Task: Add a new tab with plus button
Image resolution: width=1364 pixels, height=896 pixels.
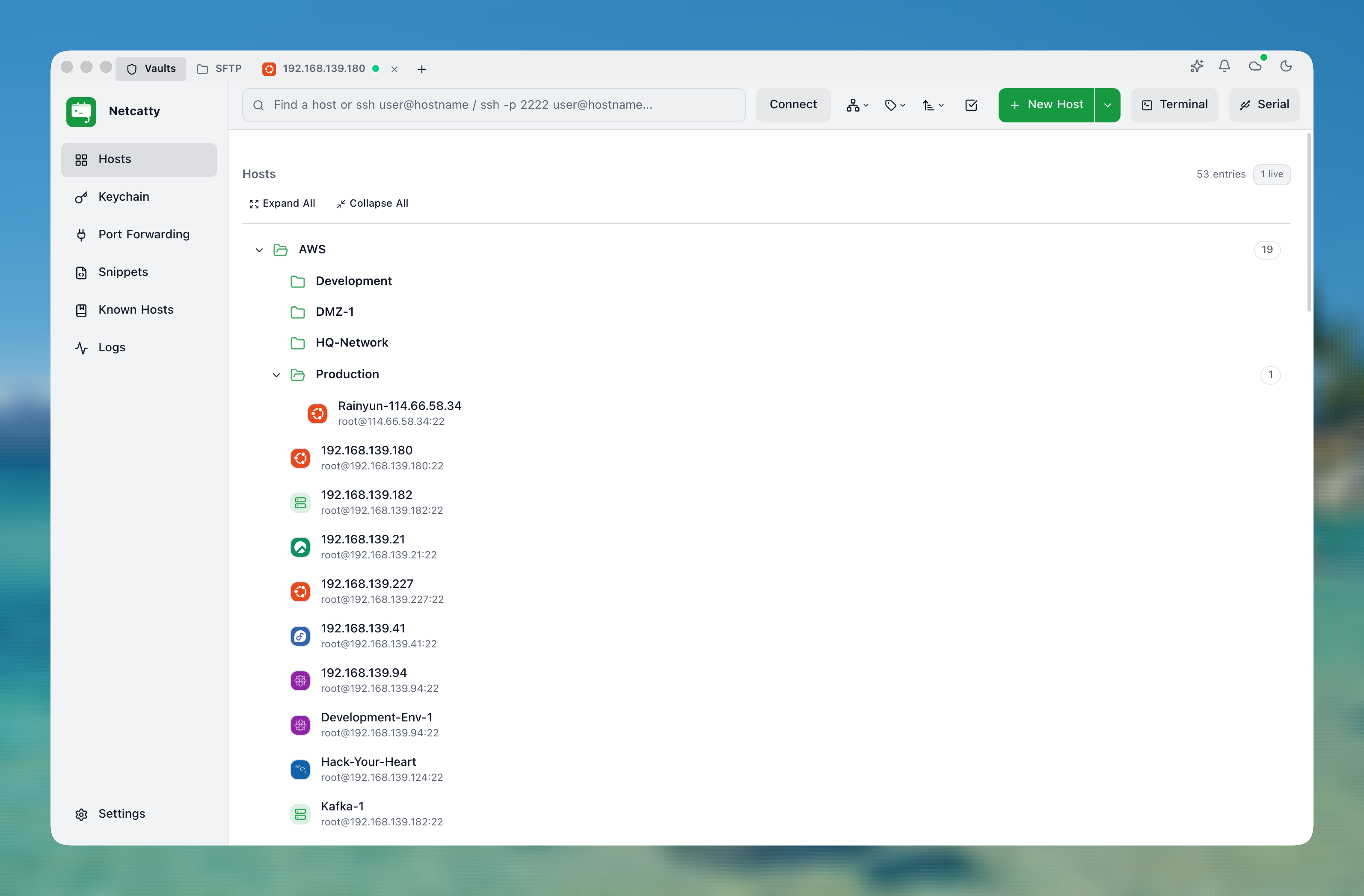Action: tap(422, 69)
